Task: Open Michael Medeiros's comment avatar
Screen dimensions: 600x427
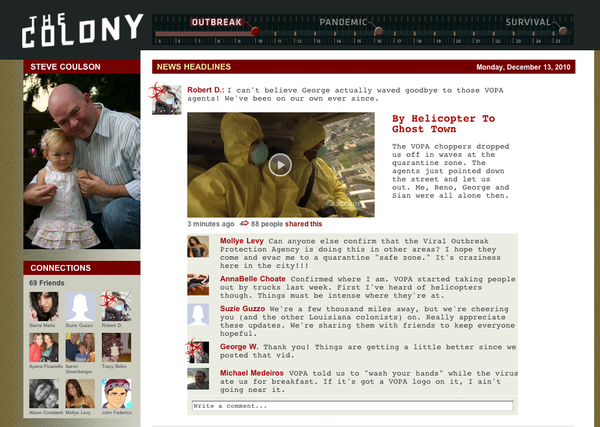Action: pos(198,378)
